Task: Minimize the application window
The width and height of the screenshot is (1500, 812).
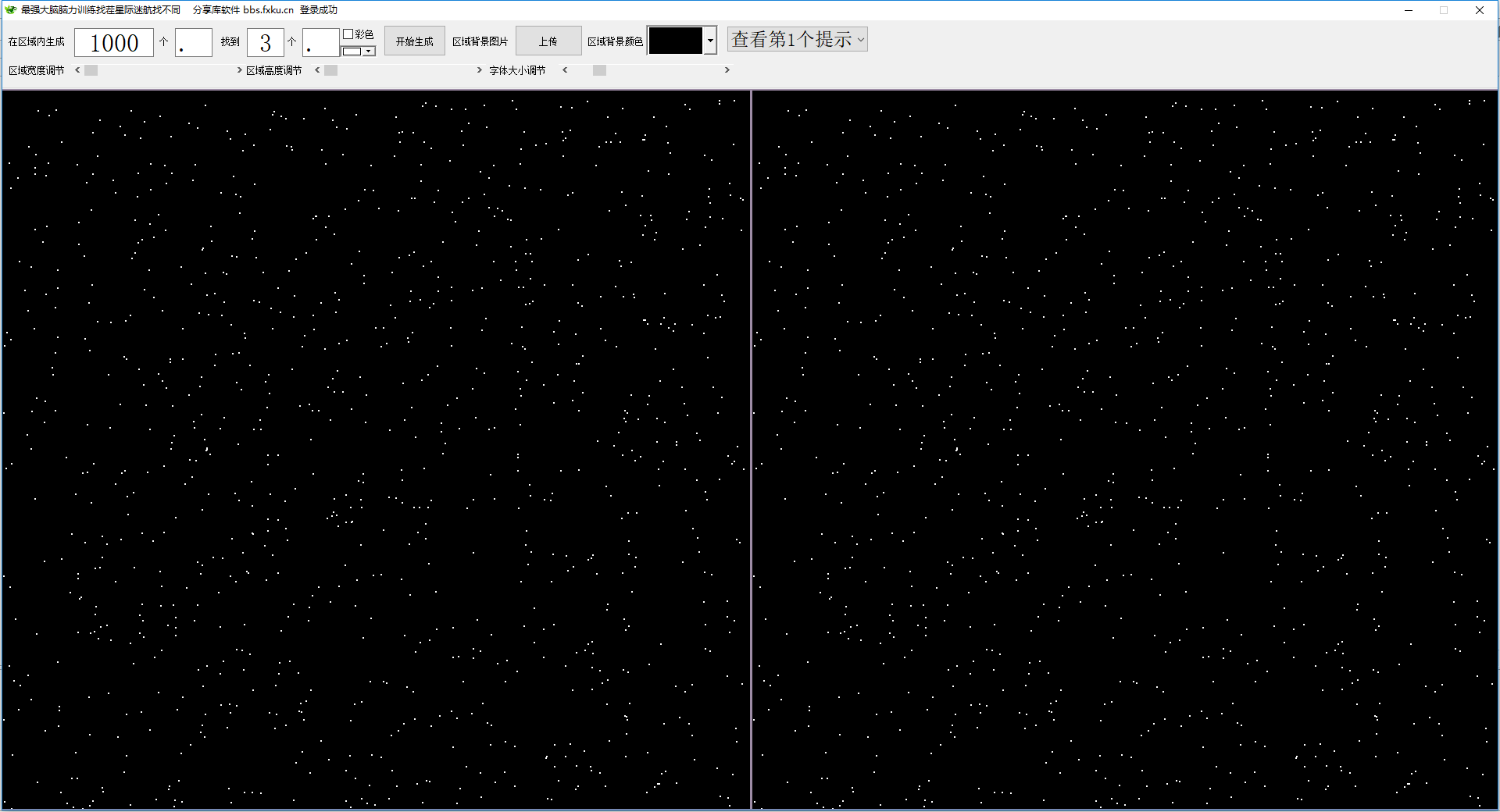Action: (x=1409, y=10)
